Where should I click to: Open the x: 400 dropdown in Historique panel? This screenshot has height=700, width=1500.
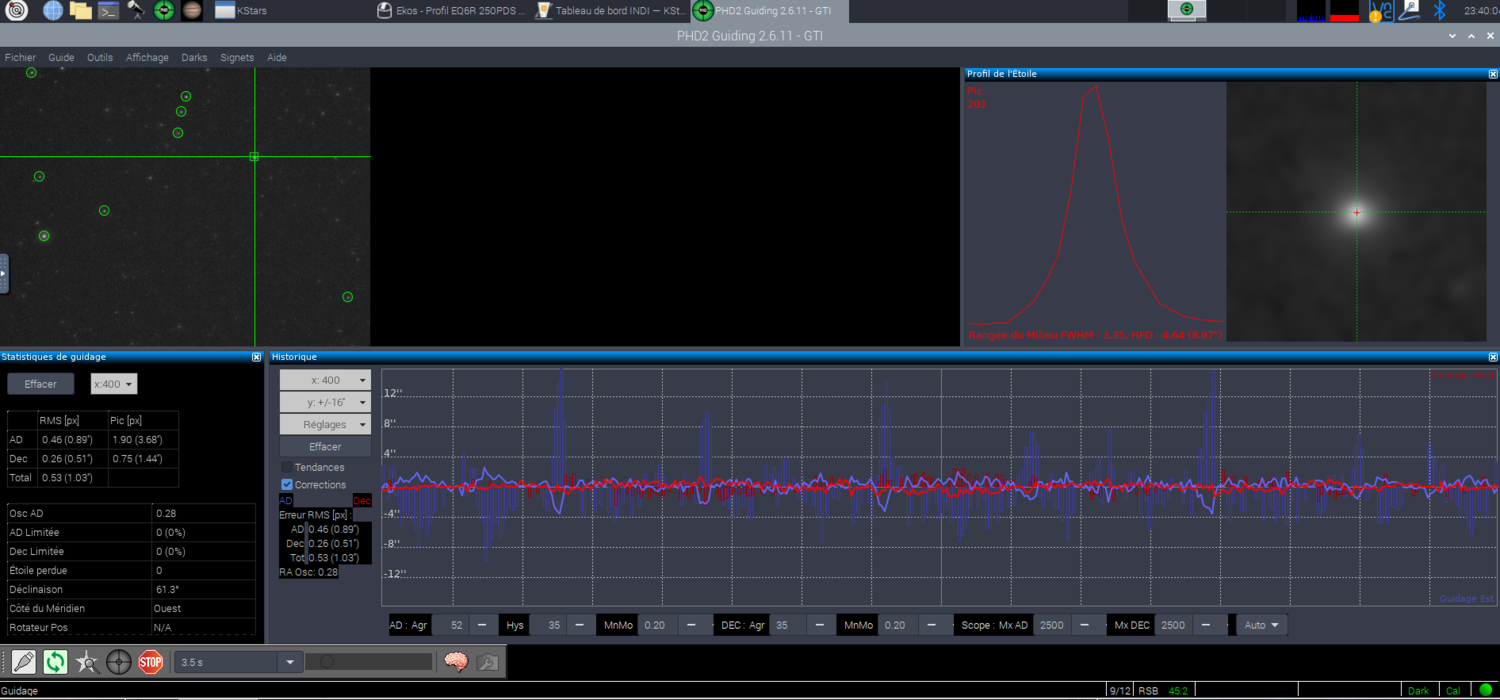tap(325, 380)
